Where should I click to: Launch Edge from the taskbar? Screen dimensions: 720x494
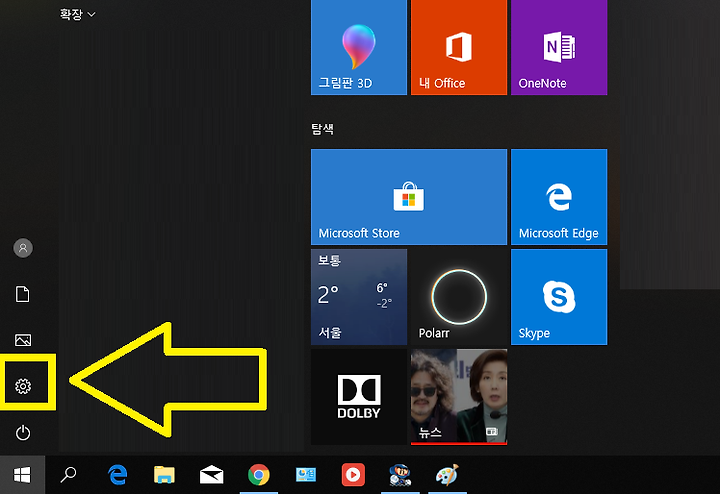[118, 475]
